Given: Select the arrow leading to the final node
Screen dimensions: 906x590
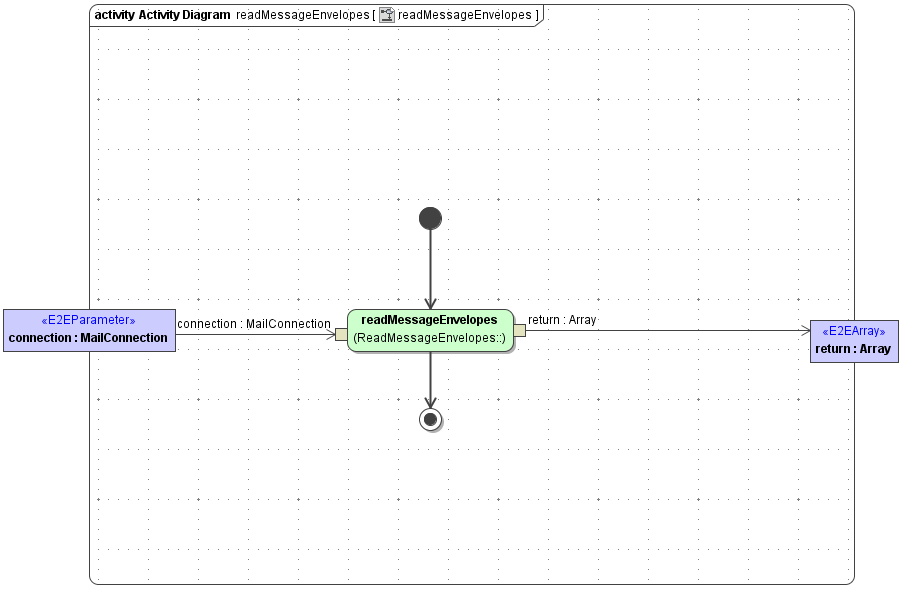Looking at the screenshot, I should 430,385.
